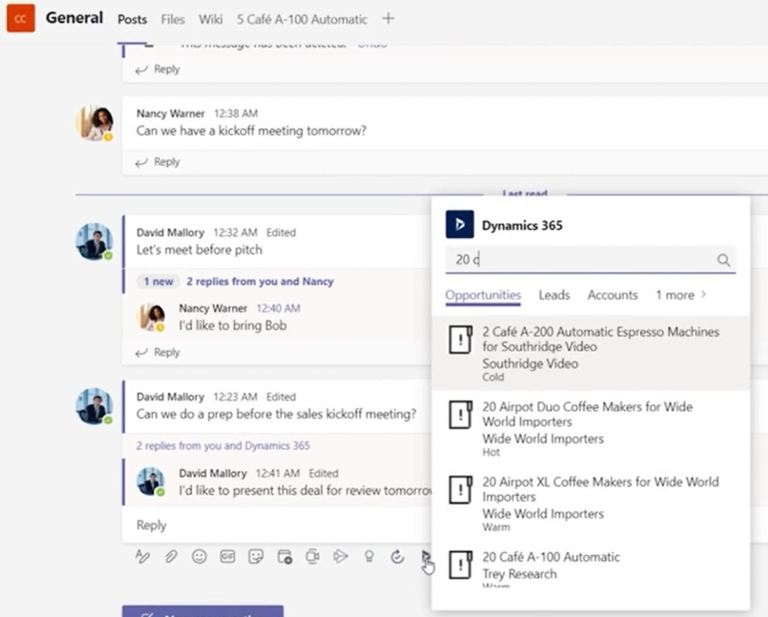Select 20 Airpot XL Coffee Makers opportunity
Image resolution: width=768 pixels, height=617 pixels.
591,503
